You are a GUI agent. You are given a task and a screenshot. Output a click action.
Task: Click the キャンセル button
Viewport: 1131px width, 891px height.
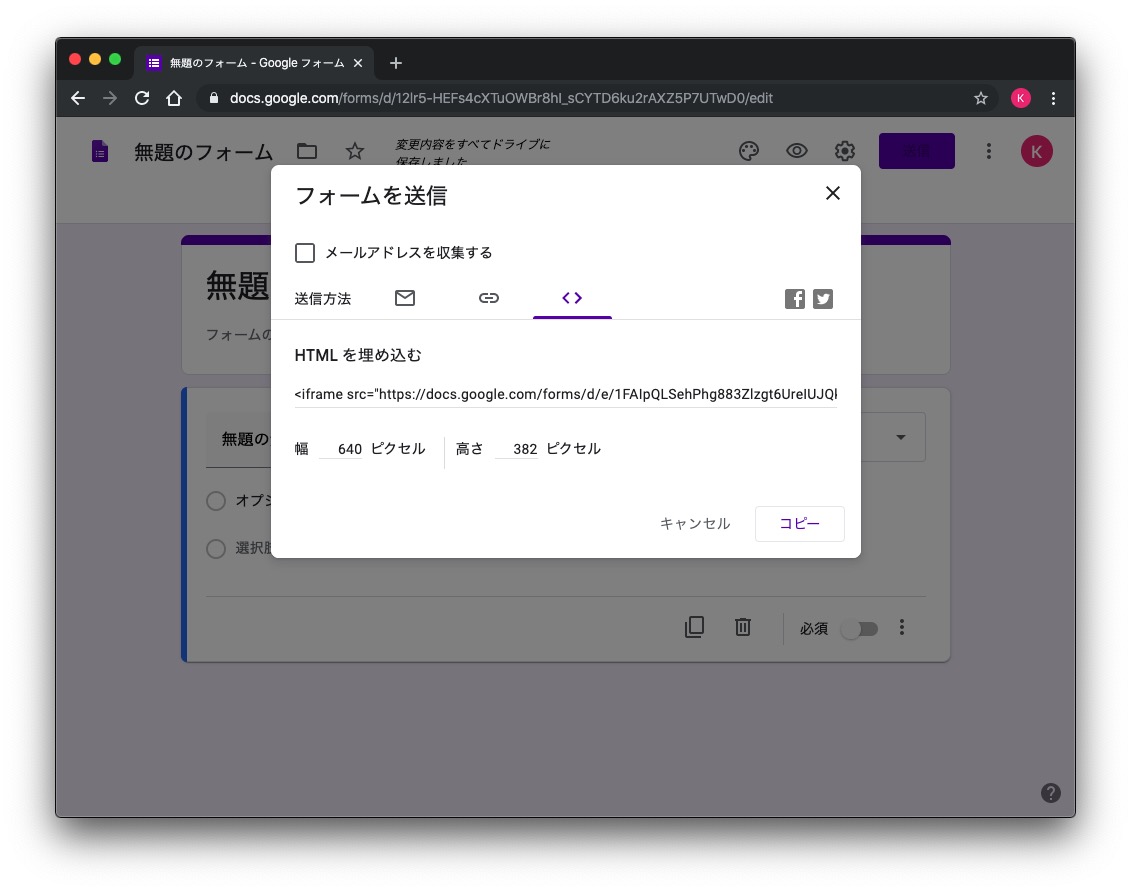695,524
